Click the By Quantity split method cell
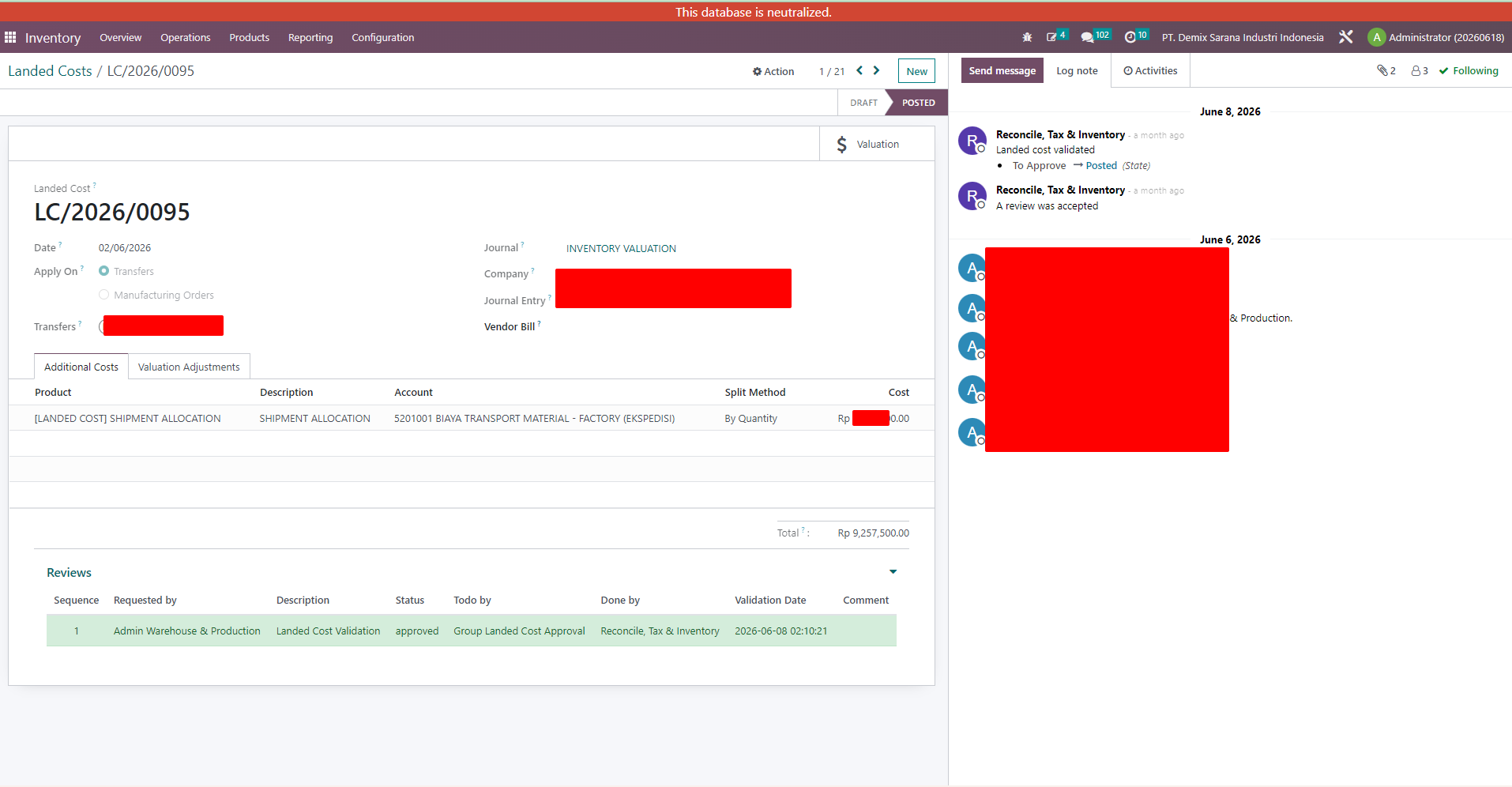 [750, 419]
